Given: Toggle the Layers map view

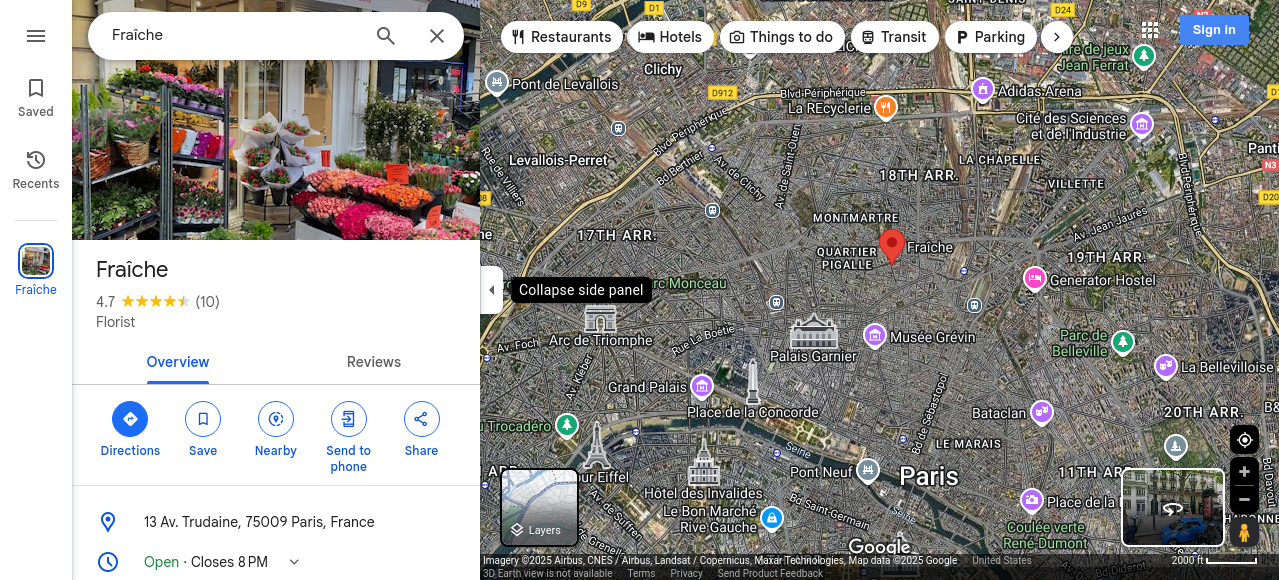Looking at the screenshot, I should pyautogui.click(x=539, y=507).
